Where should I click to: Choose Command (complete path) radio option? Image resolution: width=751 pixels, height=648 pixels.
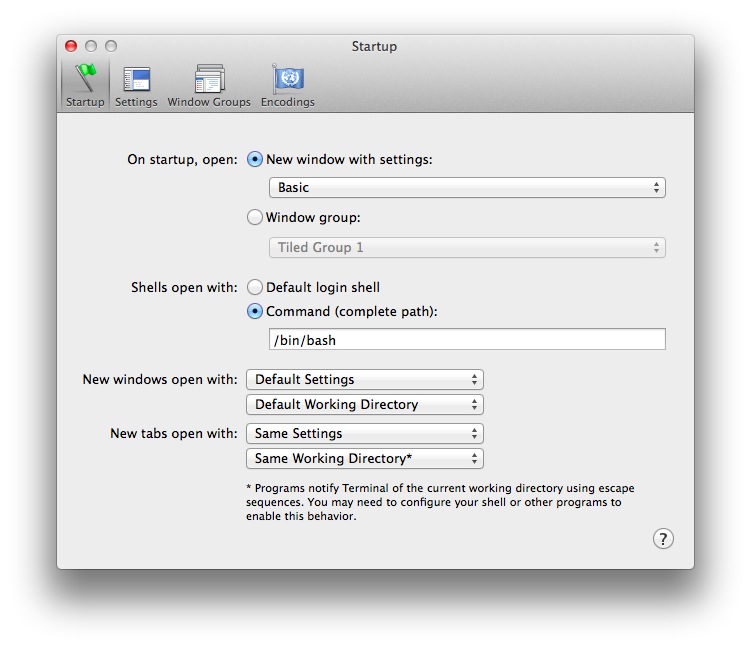click(x=255, y=311)
